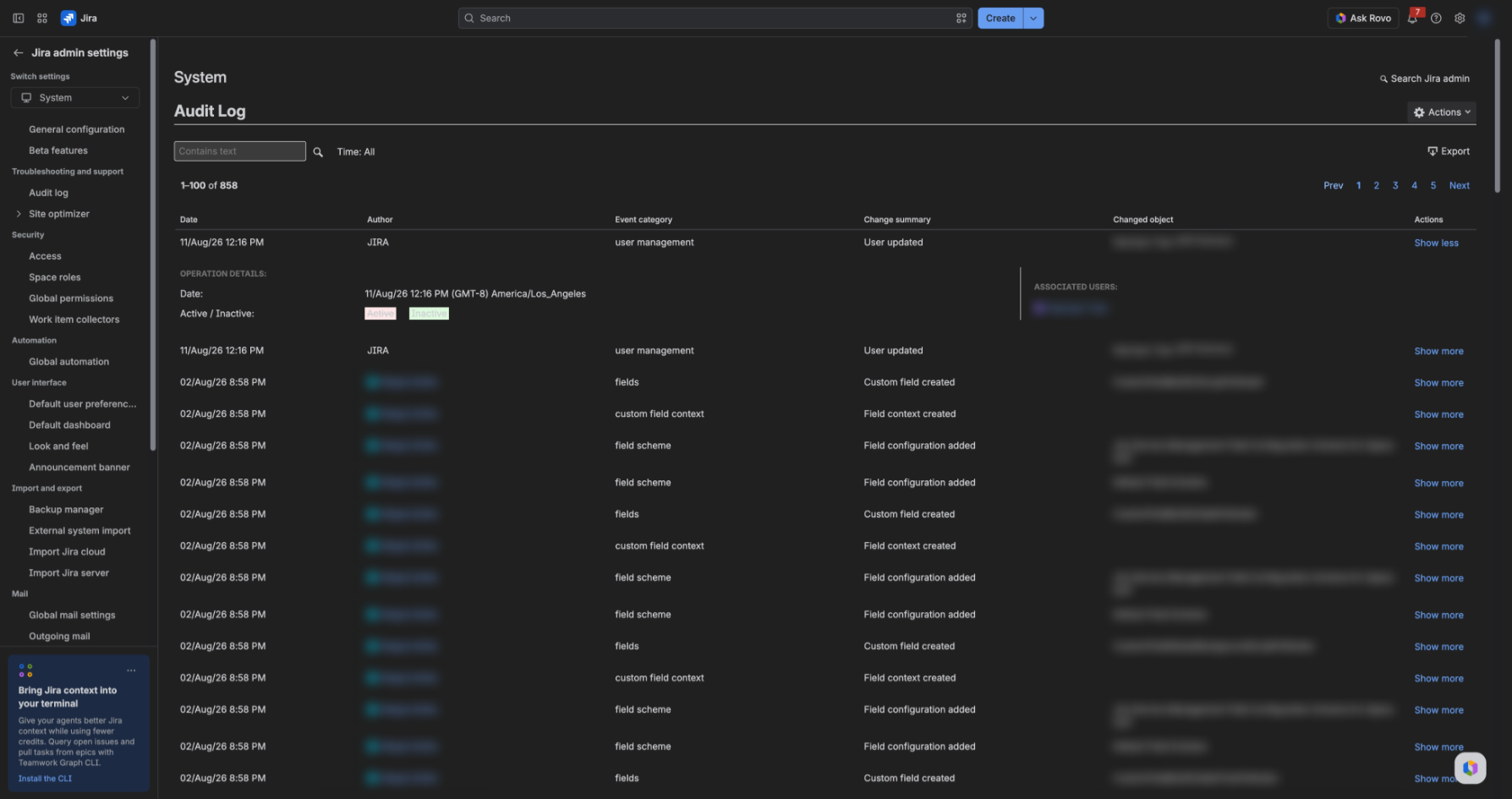Open General configuration in sidebar
This screenshot has height=799, width=1512.
77,129
